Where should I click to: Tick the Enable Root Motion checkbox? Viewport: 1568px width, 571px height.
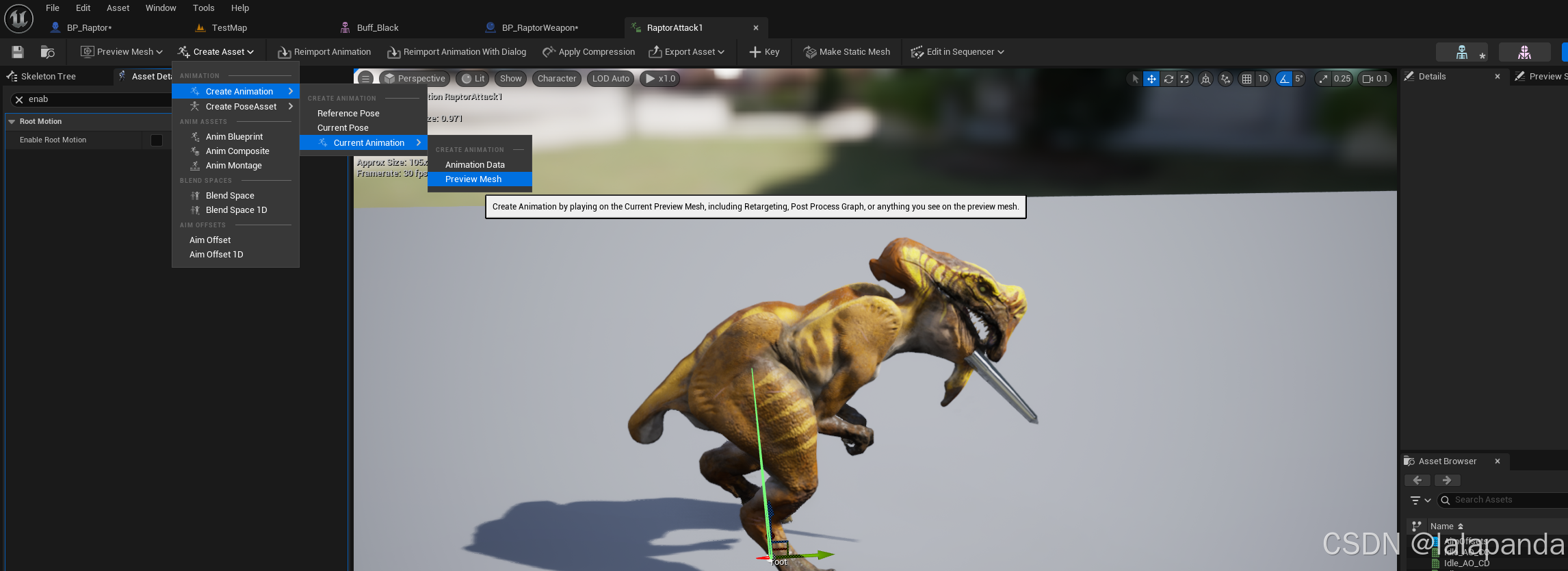(157, 140)
